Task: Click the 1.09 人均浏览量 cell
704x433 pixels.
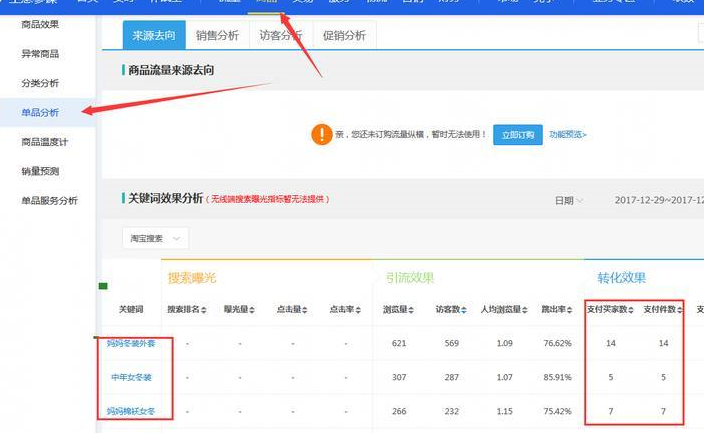Action: [505, 343]
